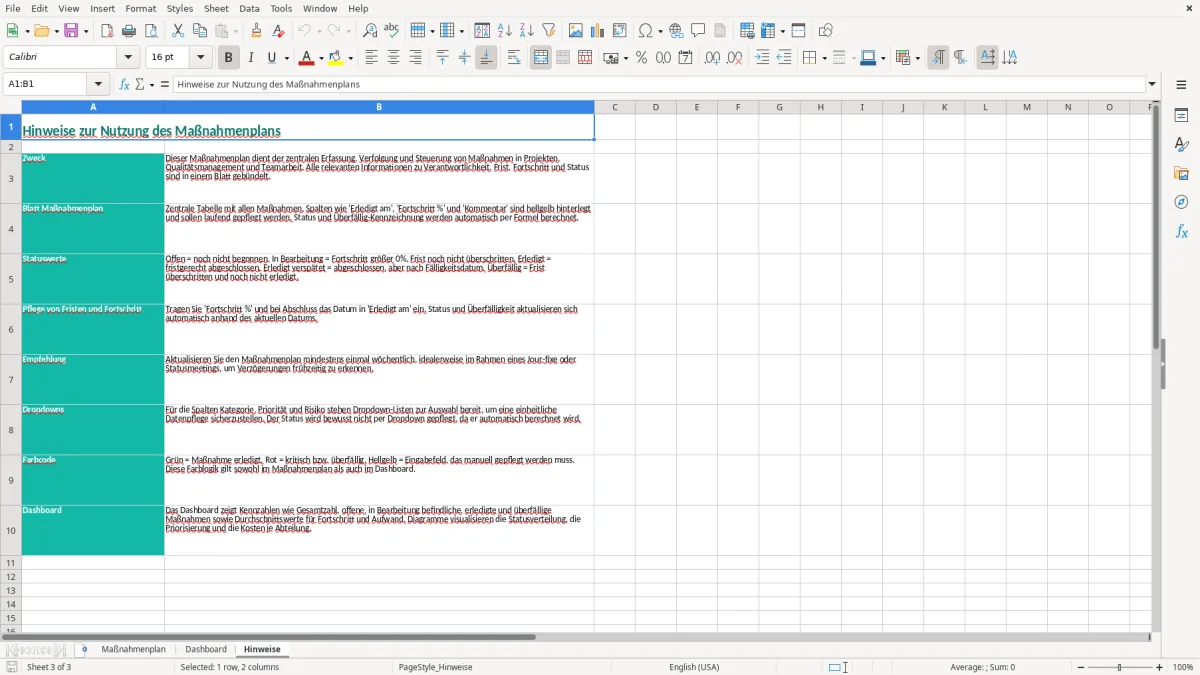Open font color dropdown arrow

(323, 58)
